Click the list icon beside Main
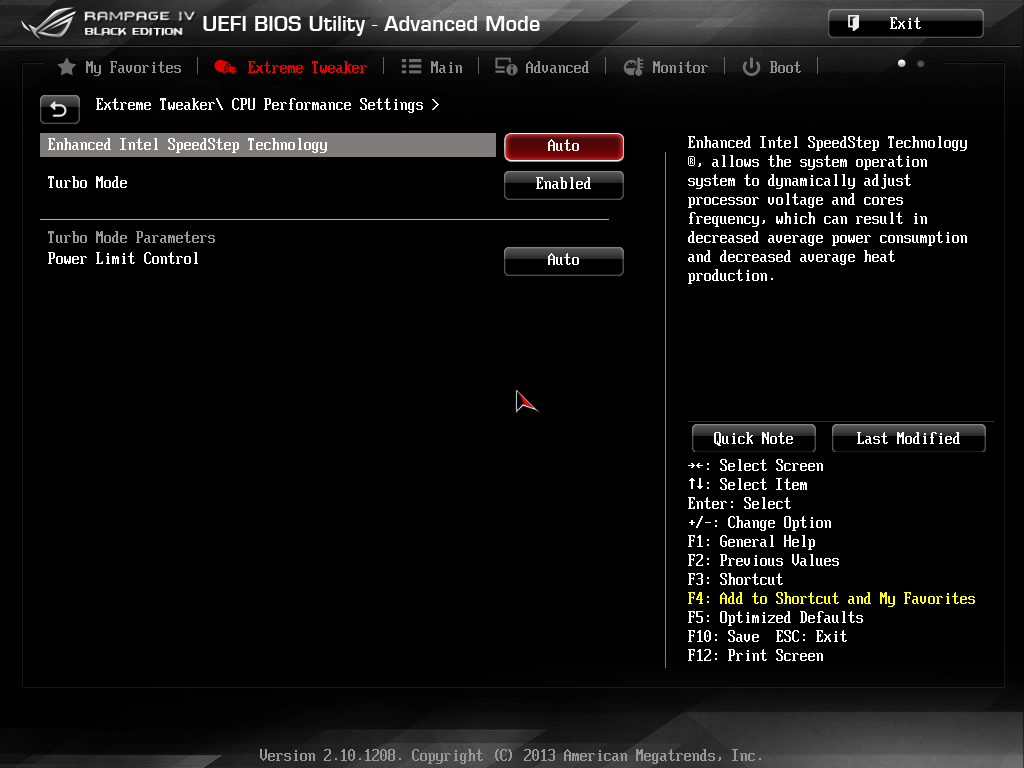 coord(411,67)
